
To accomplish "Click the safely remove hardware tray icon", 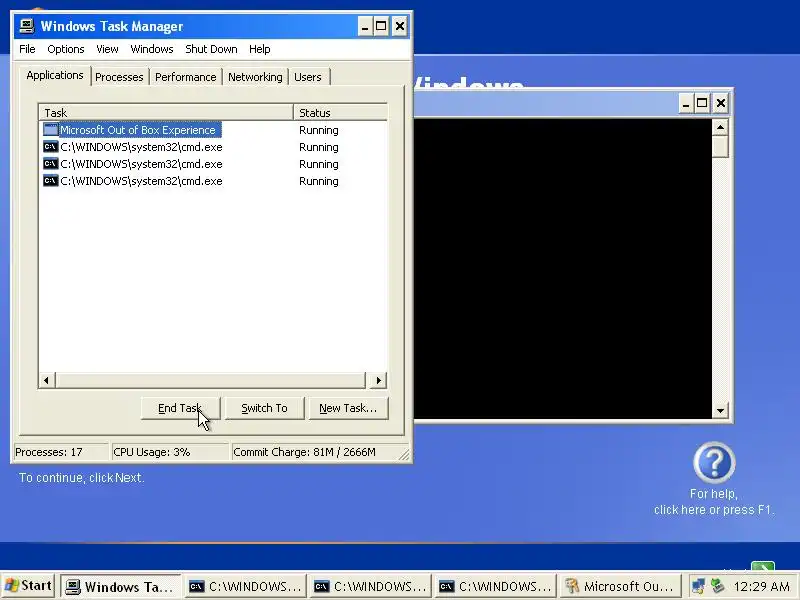I will coord(717,586).
